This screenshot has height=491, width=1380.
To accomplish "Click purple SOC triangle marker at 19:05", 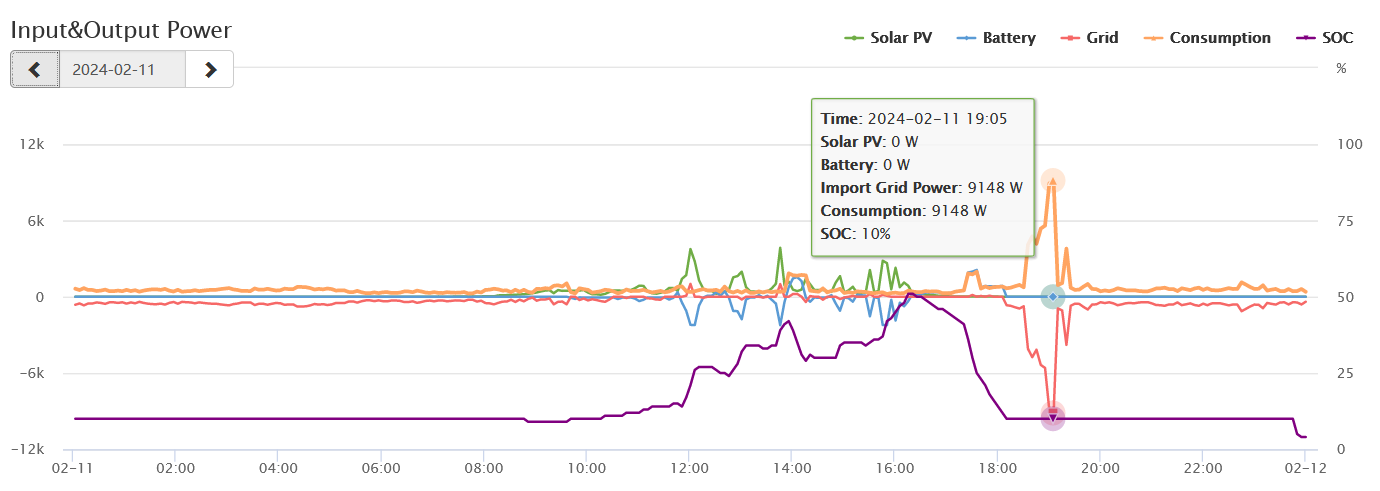I will [1052, 418].
